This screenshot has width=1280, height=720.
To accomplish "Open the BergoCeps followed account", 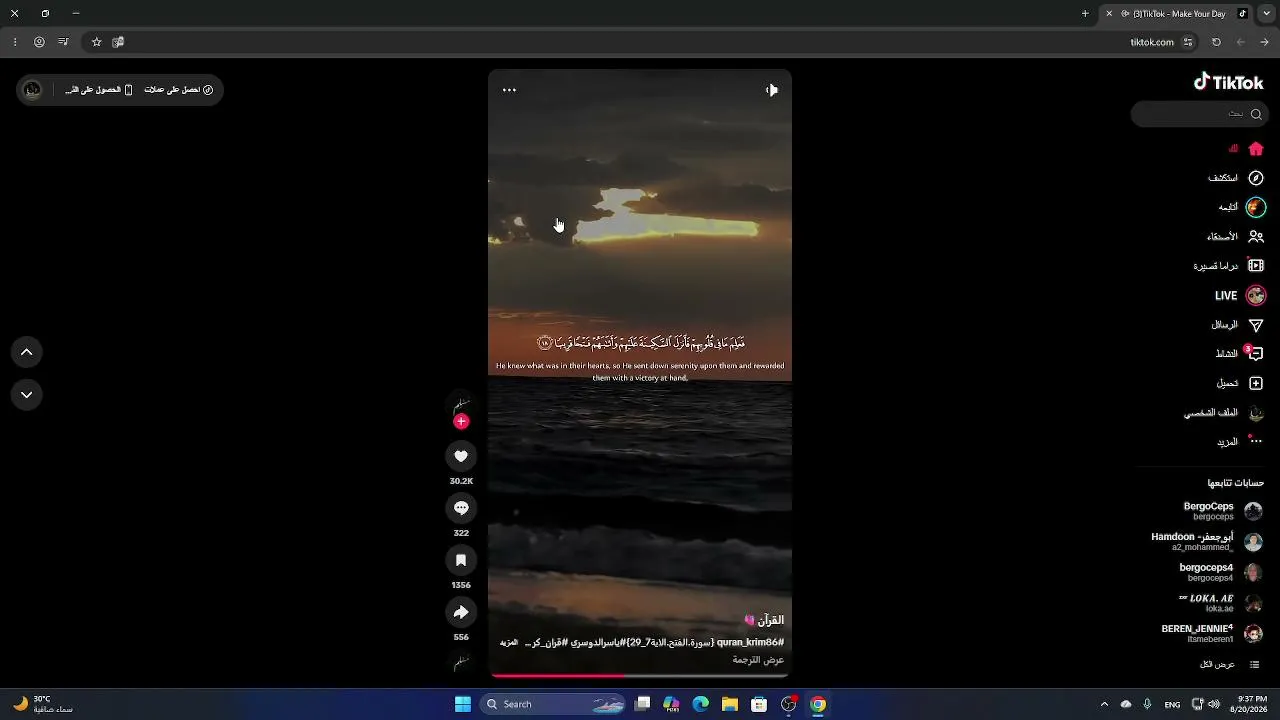I will [1222, 511].
